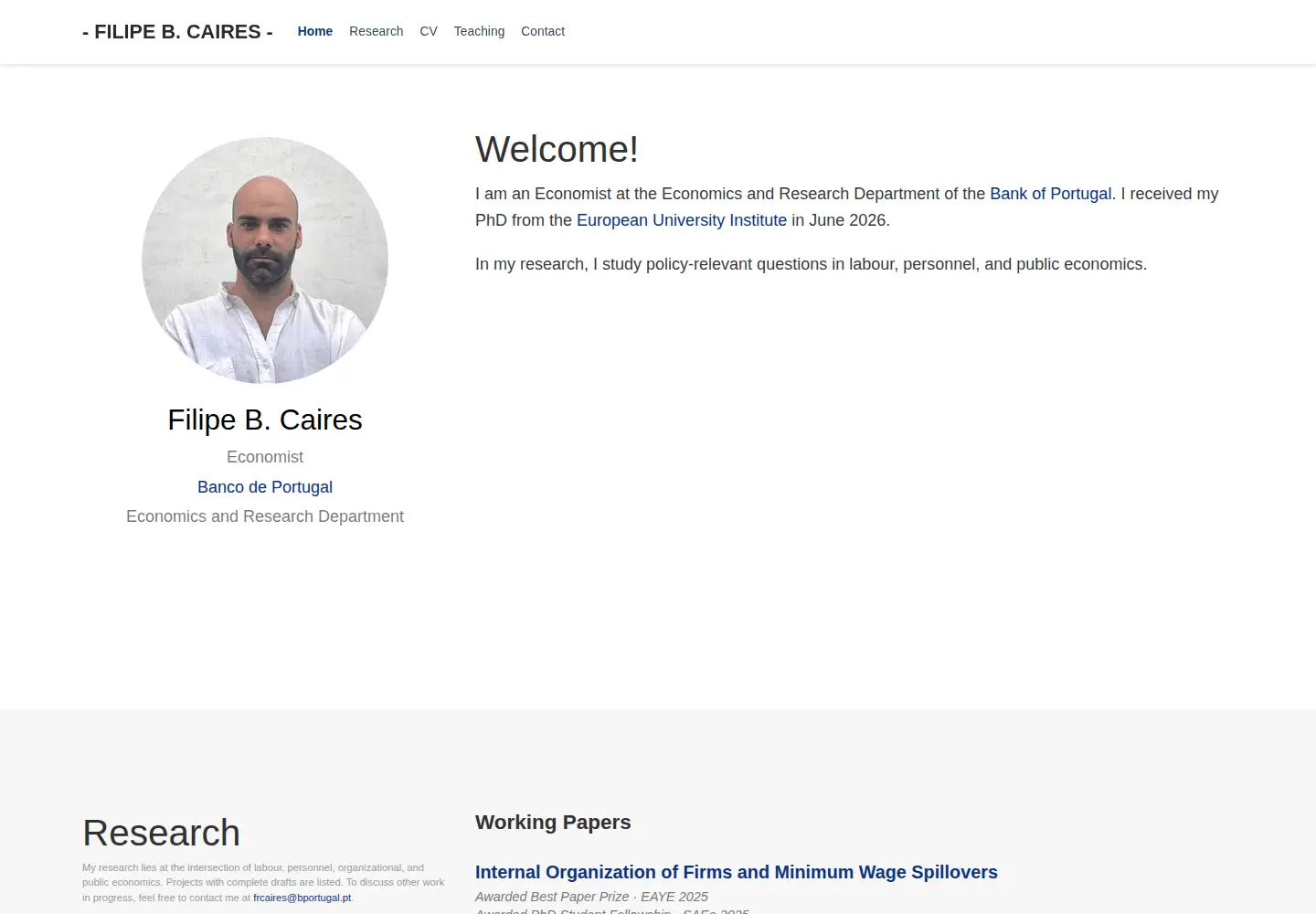Click the Economics and Research Department text
The width and height of the screenshot is (1316, 914).
265,516
